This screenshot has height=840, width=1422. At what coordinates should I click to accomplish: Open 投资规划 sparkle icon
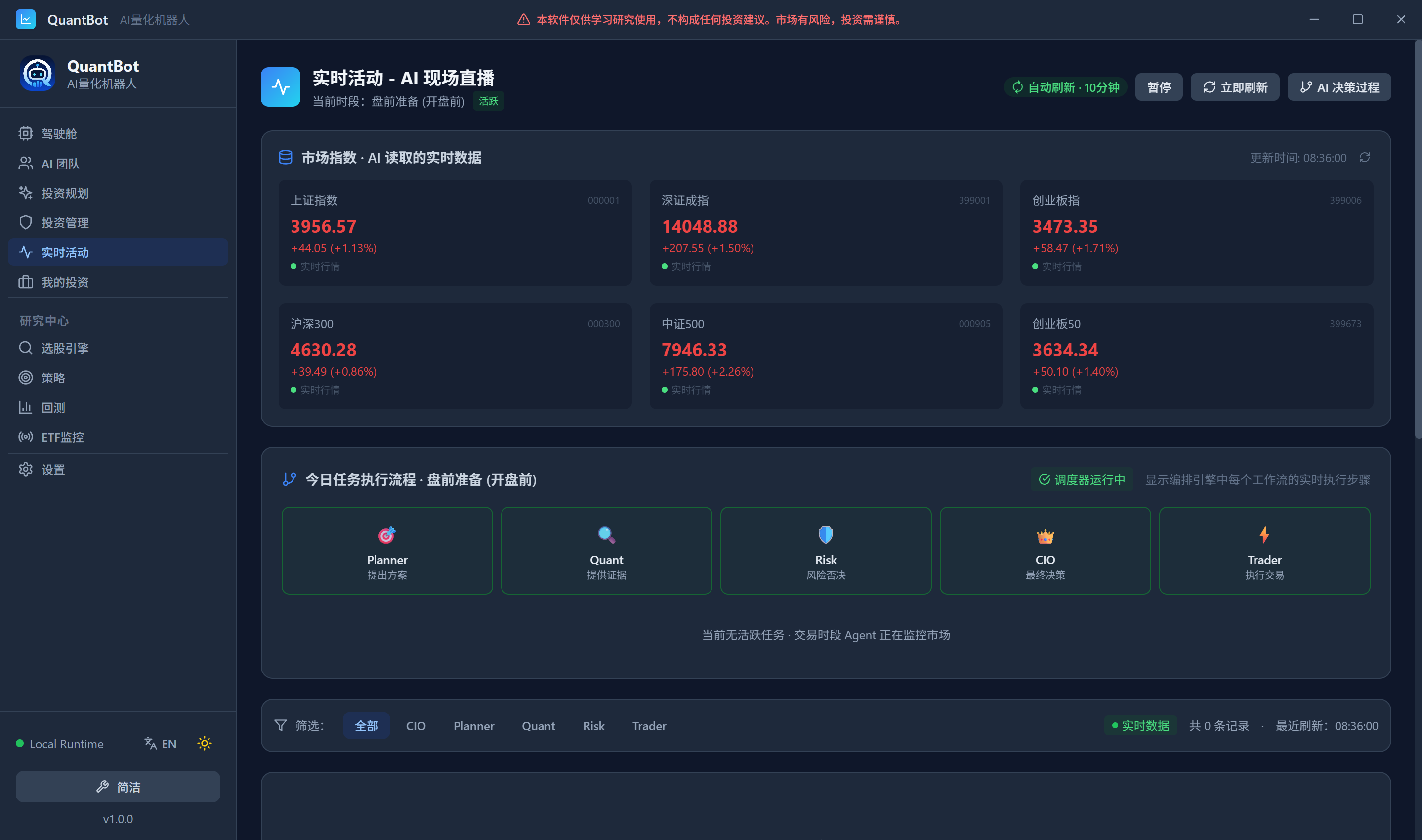(x=26, y=193)
